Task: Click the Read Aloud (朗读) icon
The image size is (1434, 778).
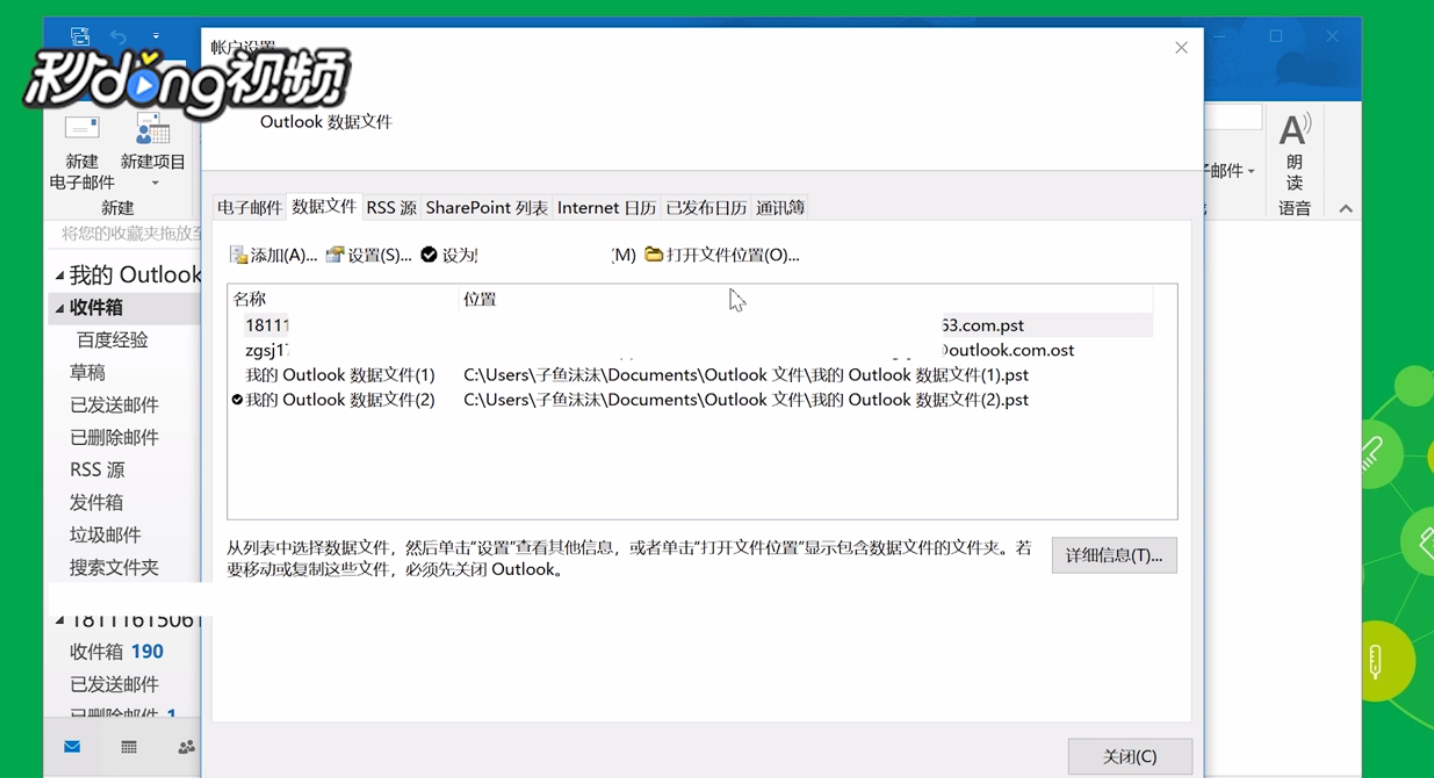Action: click(x=1295, y=129)
